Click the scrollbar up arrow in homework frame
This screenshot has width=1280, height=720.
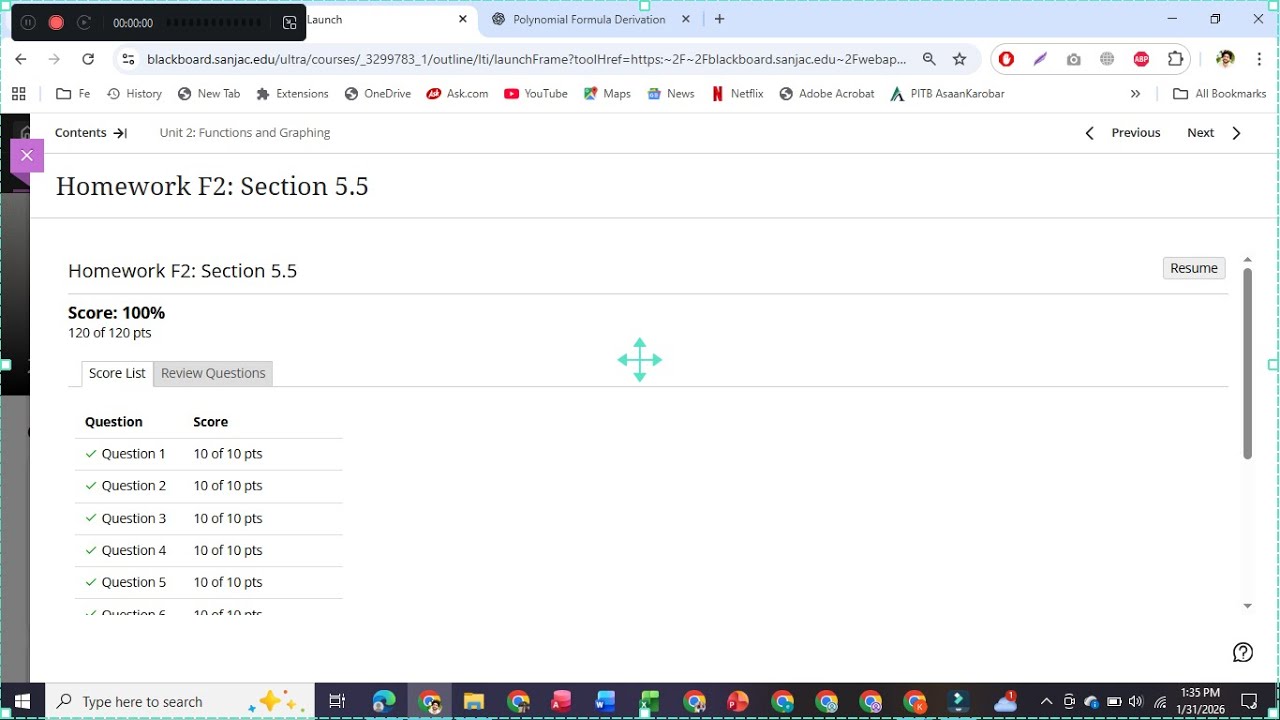coord(1247,260)
